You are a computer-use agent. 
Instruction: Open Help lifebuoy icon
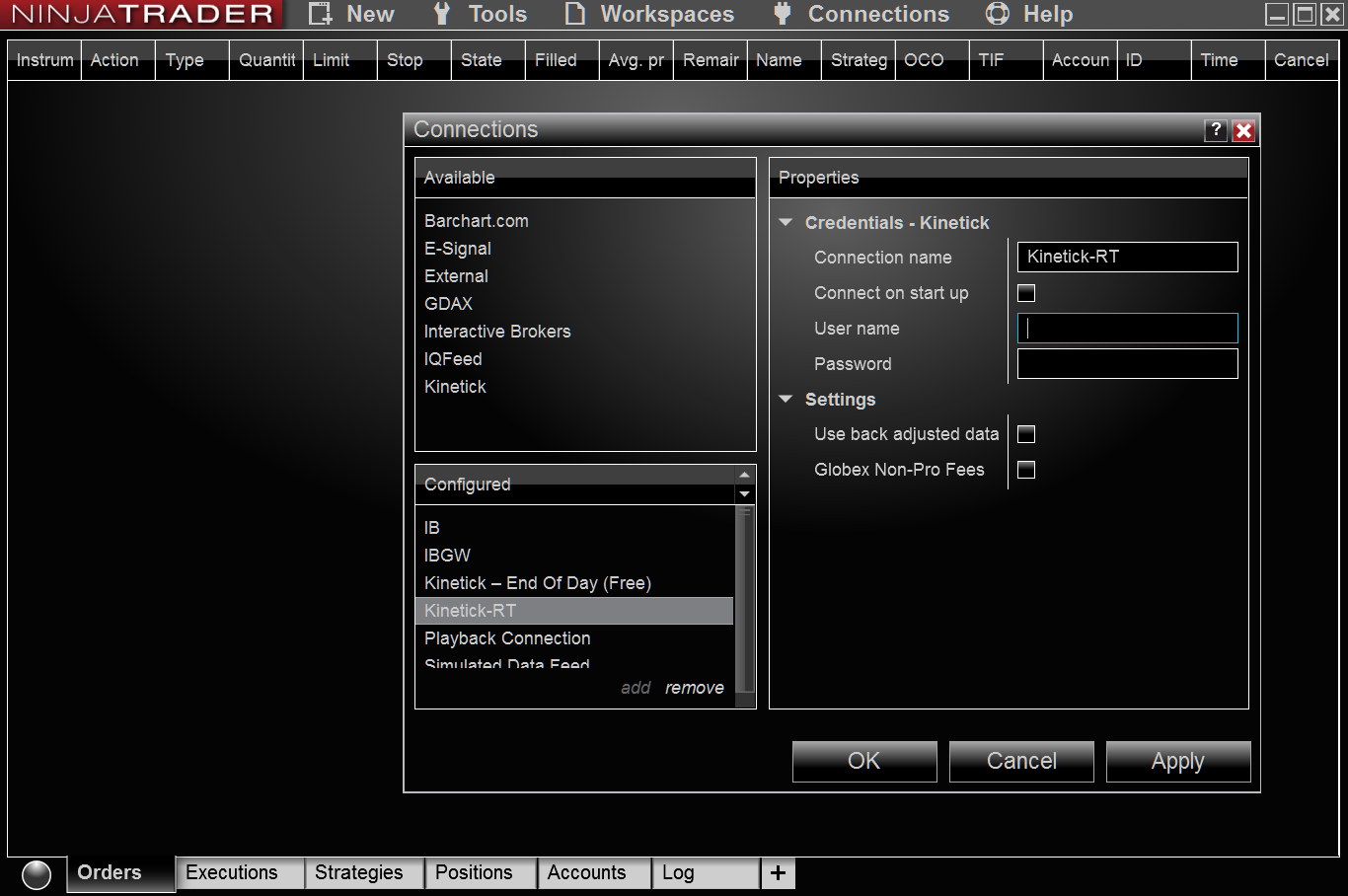point(998,14)
